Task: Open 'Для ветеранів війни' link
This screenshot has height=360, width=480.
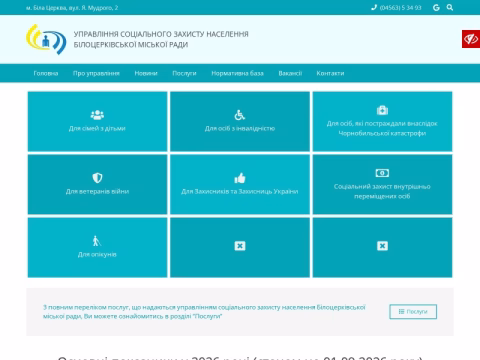Action: (97, 191)
